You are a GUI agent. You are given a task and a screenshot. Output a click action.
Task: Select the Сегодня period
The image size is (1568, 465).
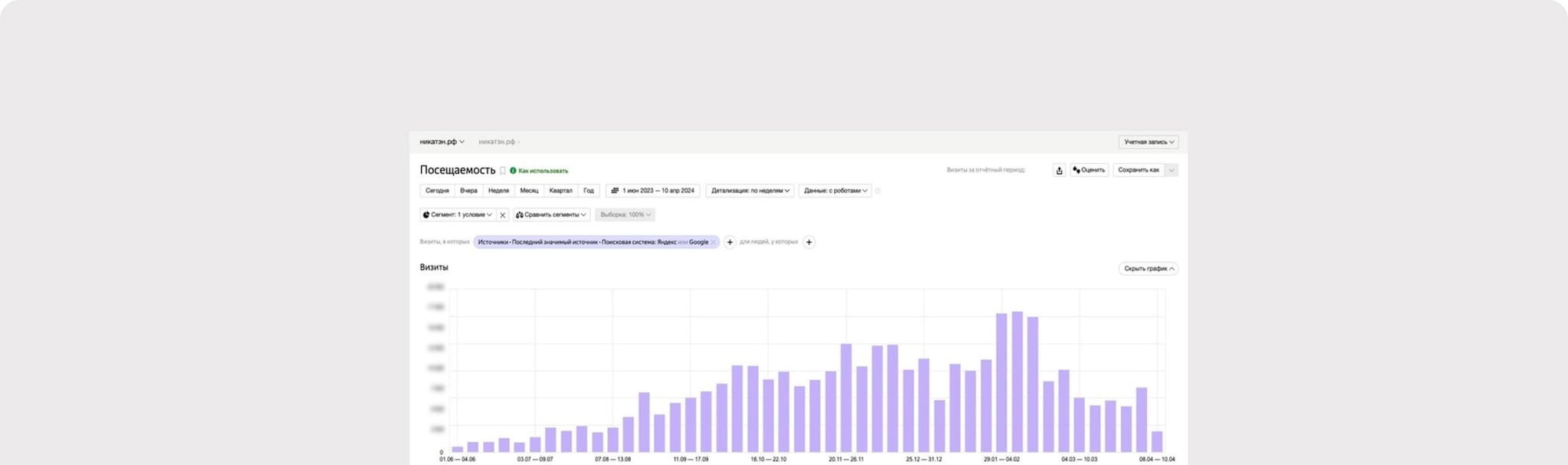pos(437,191)
